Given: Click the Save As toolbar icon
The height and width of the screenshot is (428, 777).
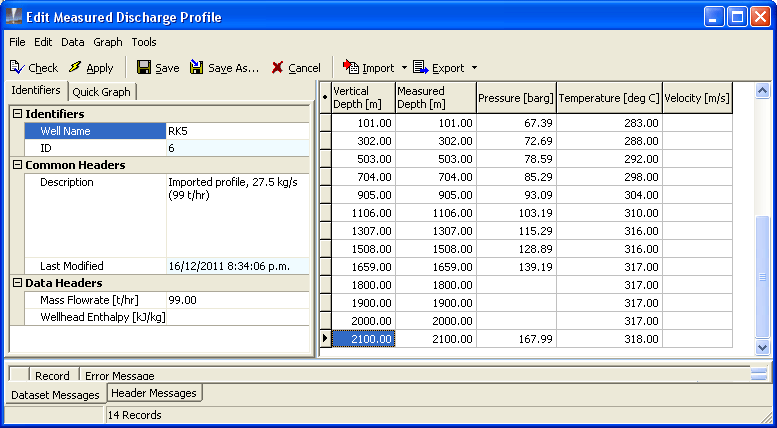Looking at the screenshot, I should [197, 68].
